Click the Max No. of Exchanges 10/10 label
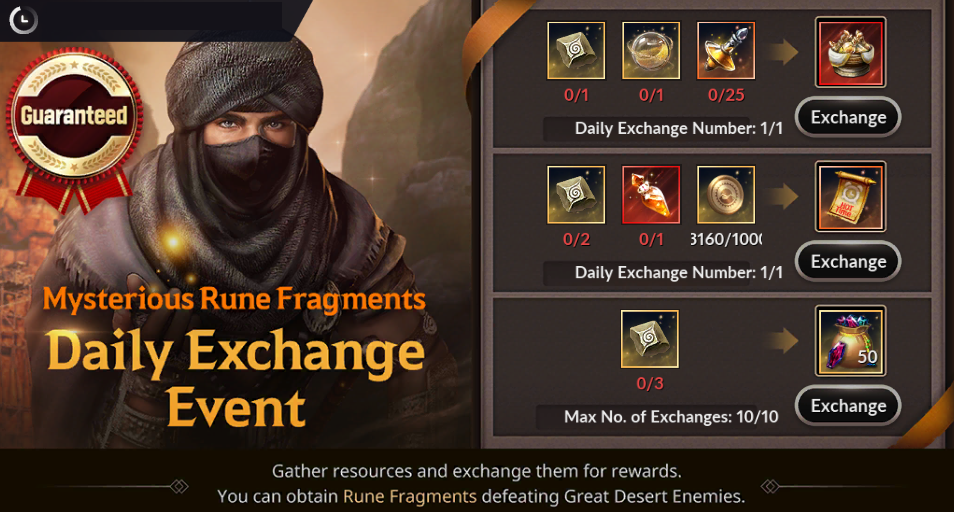This screenshot has width=954, height=512. coord(670,417)
